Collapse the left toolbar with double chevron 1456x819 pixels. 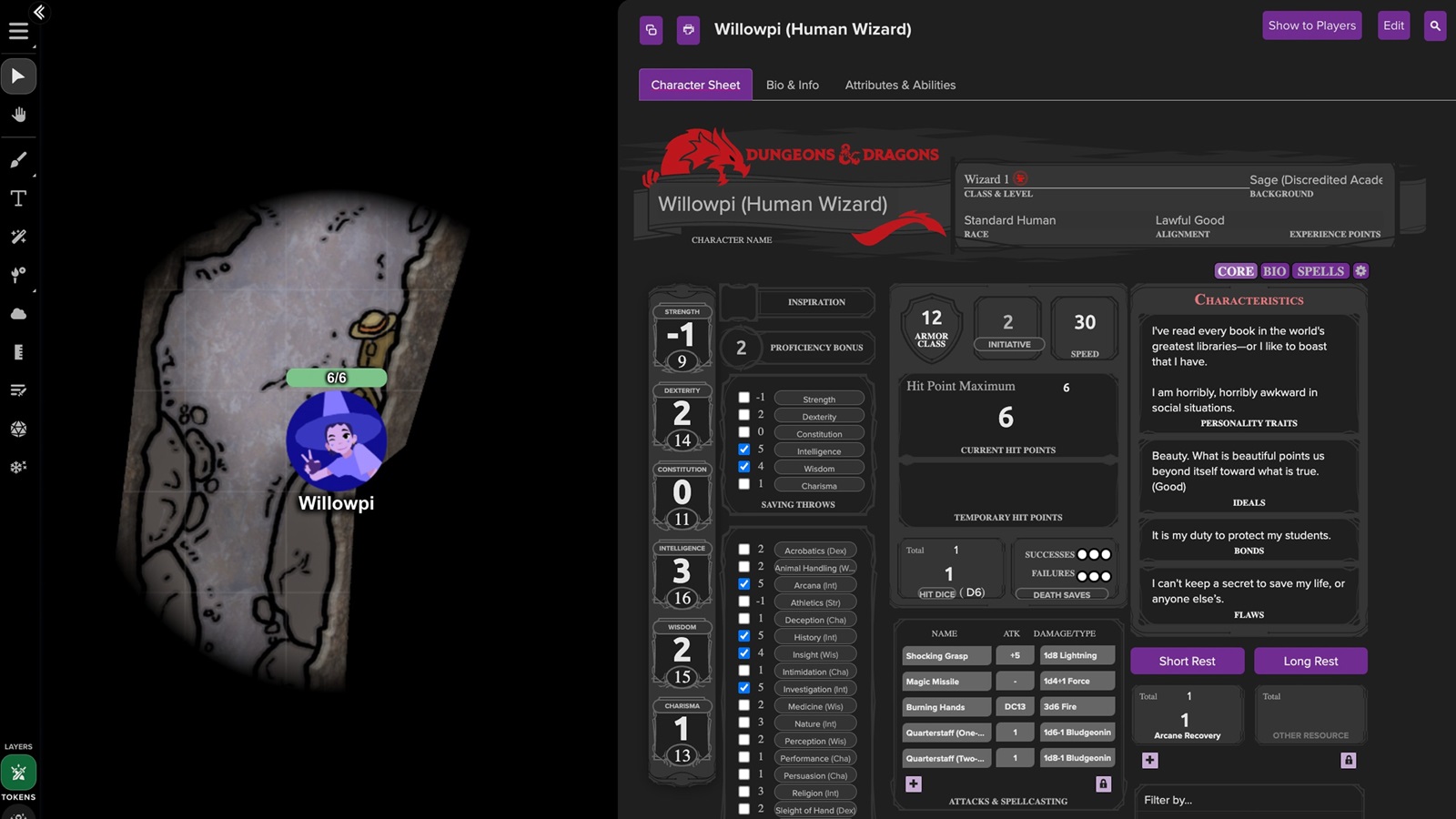pyautogui.click(x=39, y=11)
